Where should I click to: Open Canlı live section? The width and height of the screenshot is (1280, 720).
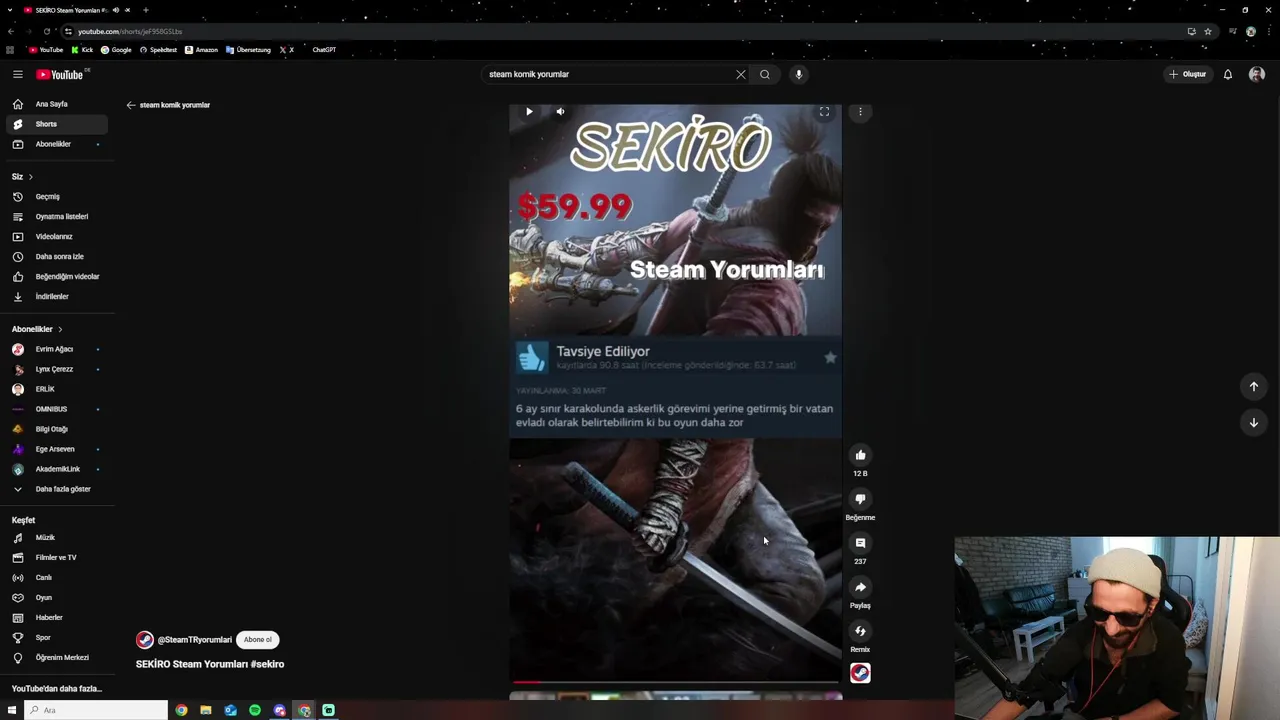[x=55, y=578]
